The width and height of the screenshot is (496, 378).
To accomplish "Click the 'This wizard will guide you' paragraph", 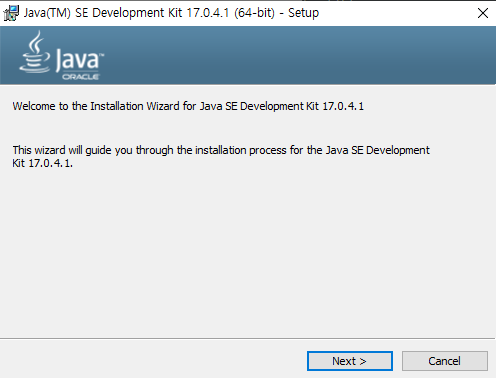I will 221,156.
